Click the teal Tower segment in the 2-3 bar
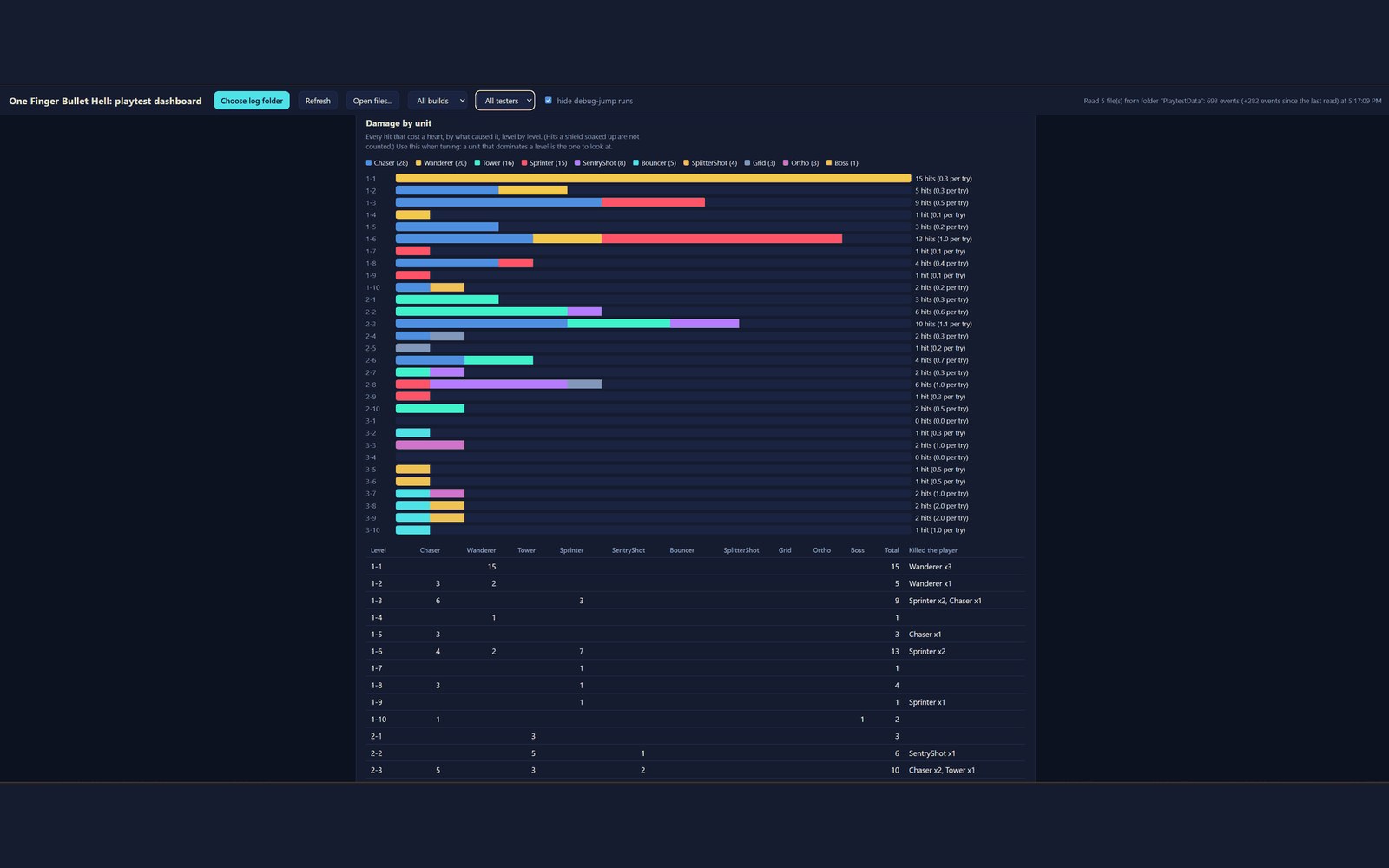This screenshot has width=1389, height=868. [x=619, y=324]
